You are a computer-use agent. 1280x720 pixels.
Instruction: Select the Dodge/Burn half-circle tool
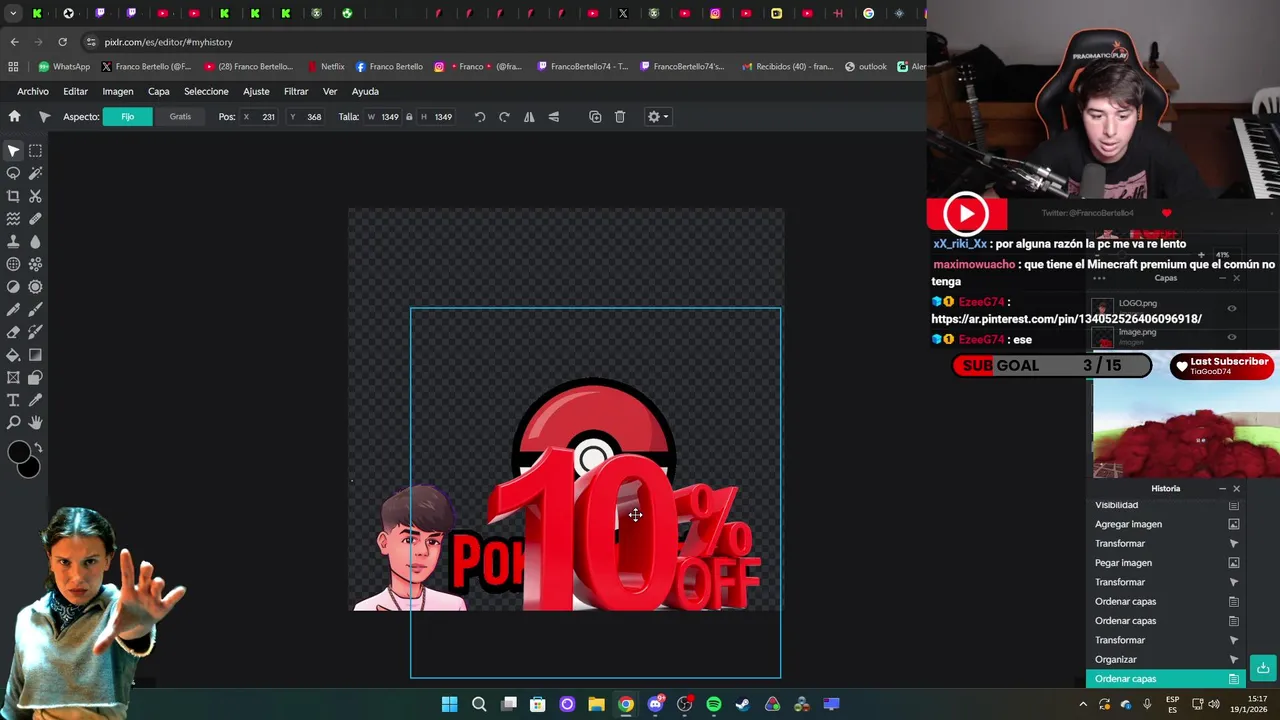[13, 287]
